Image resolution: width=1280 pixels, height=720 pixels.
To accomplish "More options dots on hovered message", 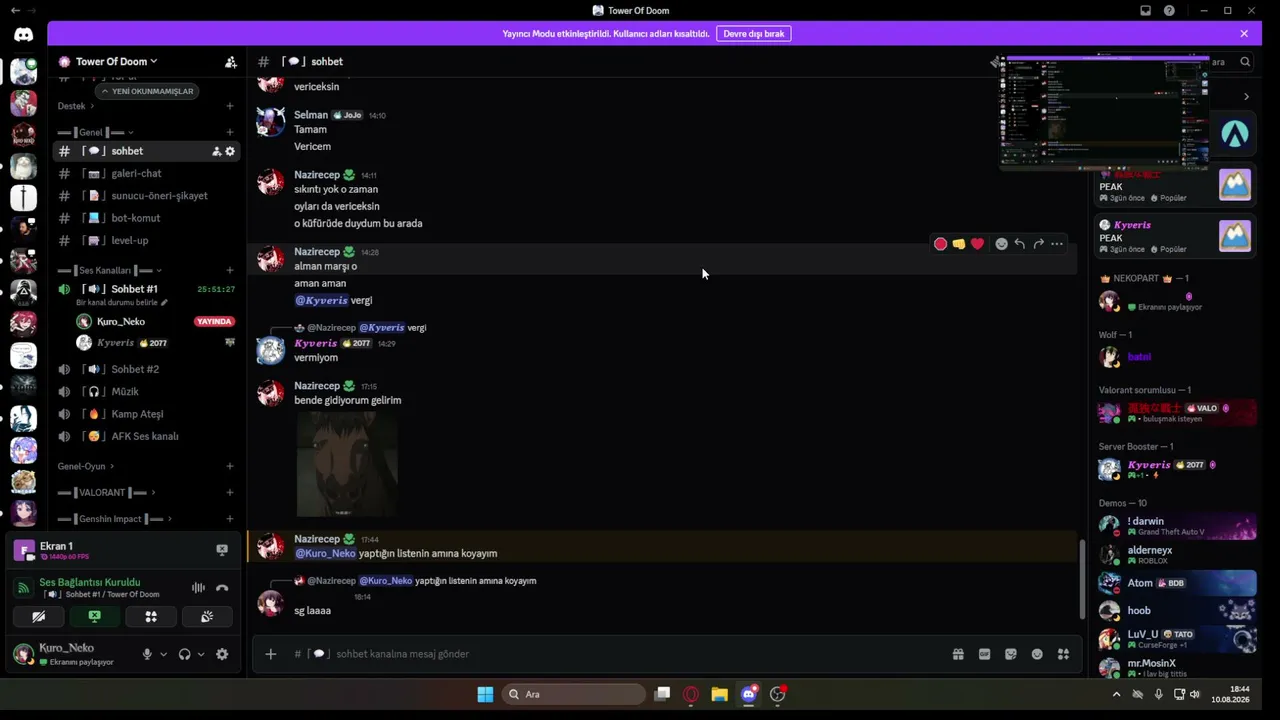I will [1057, 244].
